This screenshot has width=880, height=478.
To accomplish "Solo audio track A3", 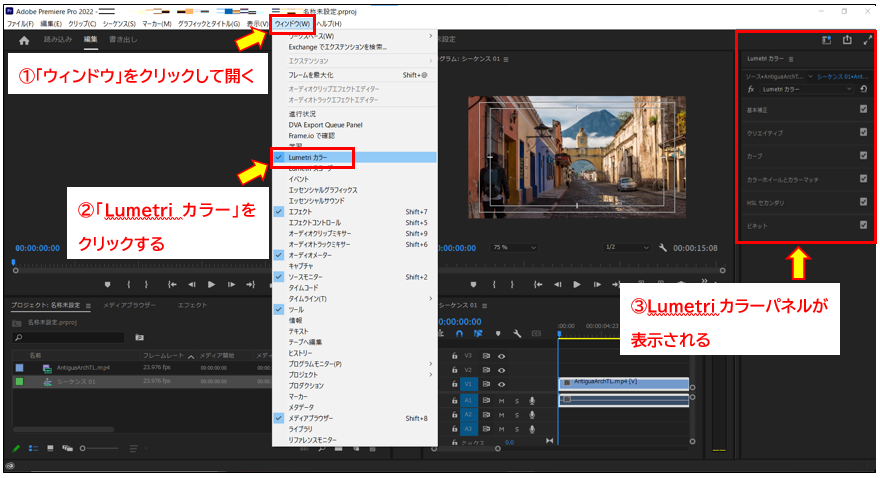I will click(x=517, y=429).
